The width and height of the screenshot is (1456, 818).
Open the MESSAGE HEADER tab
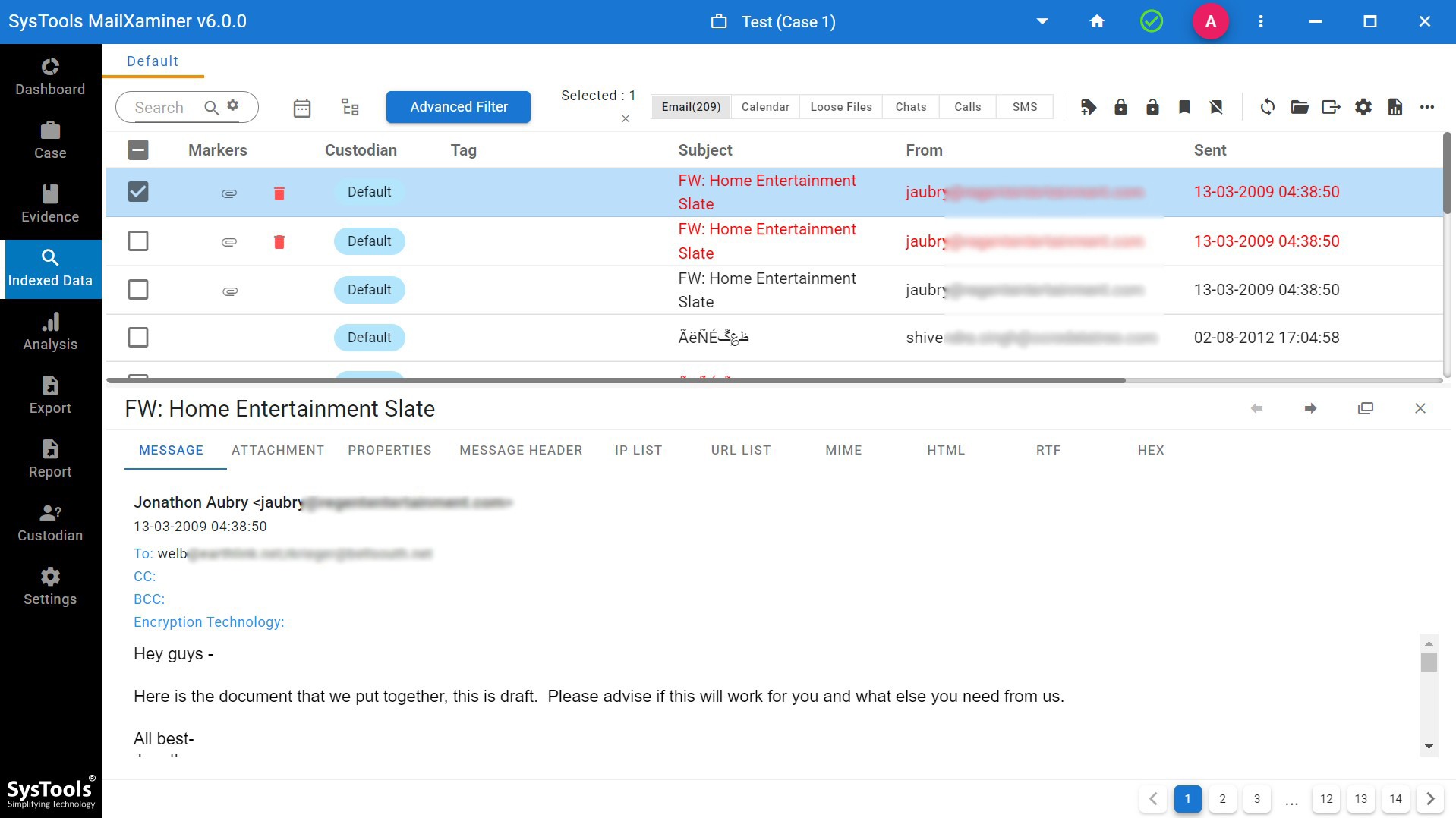[521, 450]
